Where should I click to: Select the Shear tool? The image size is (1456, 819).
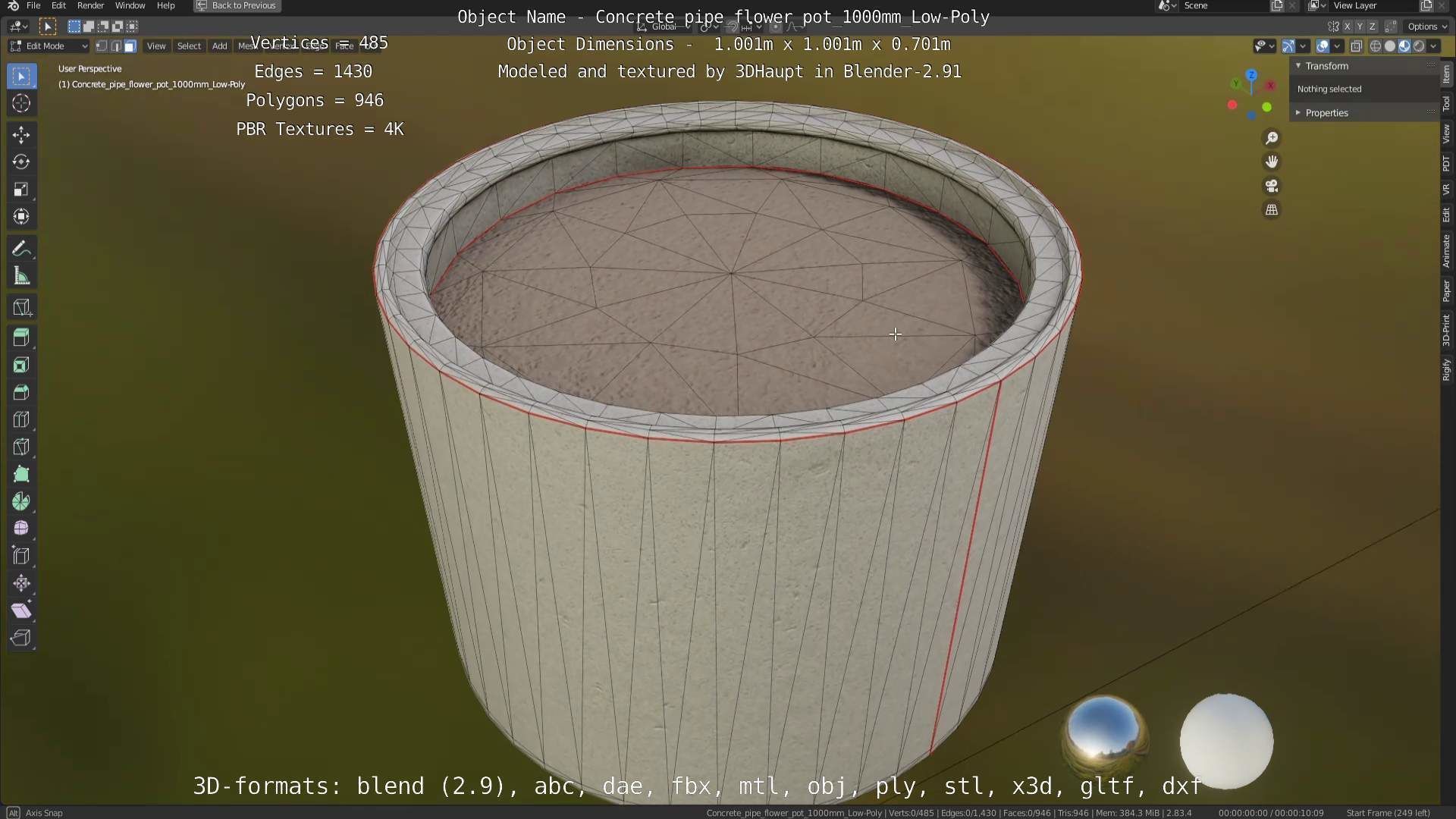[x=21, y=610]
